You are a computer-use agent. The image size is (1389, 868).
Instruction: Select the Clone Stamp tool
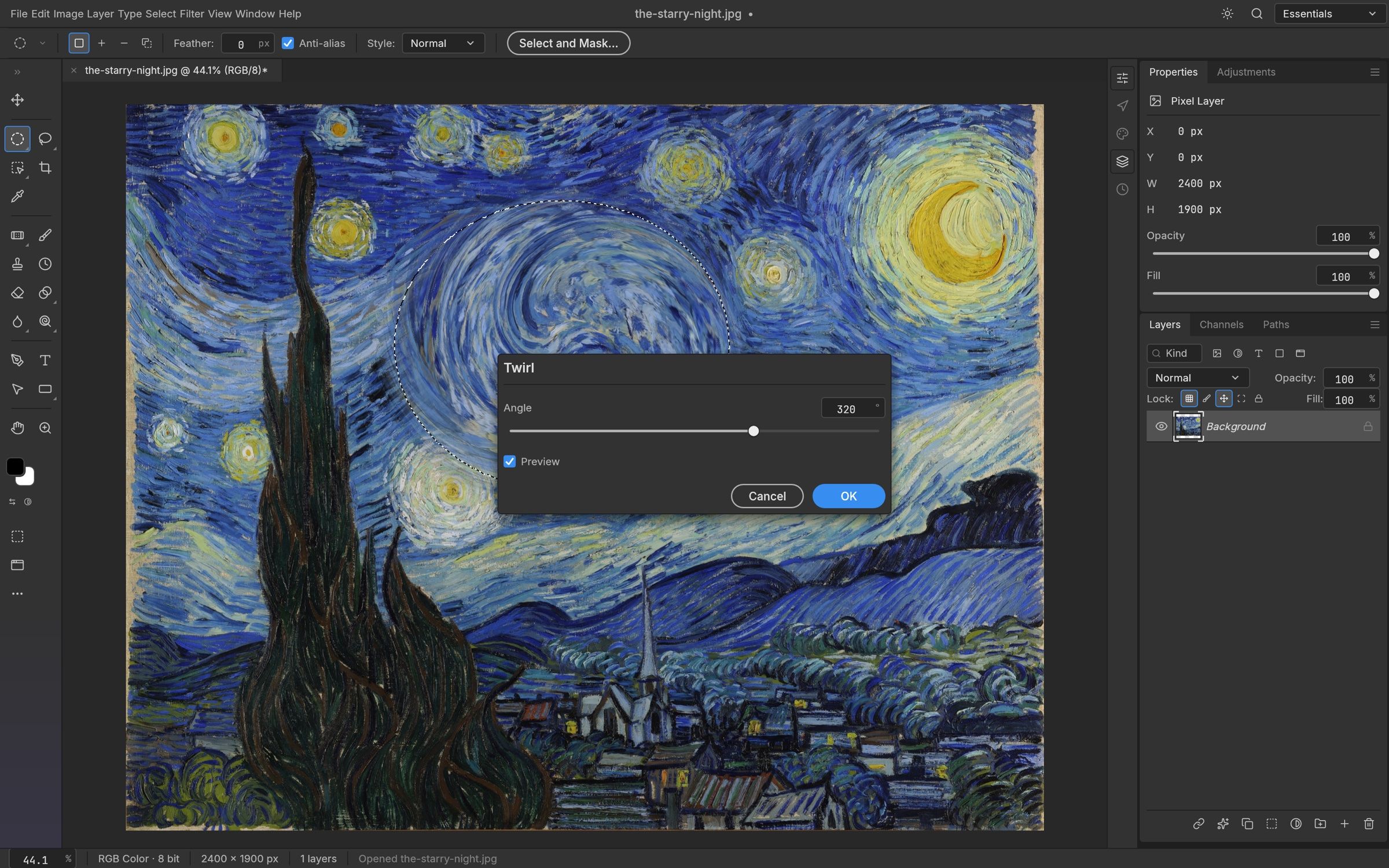17,264
